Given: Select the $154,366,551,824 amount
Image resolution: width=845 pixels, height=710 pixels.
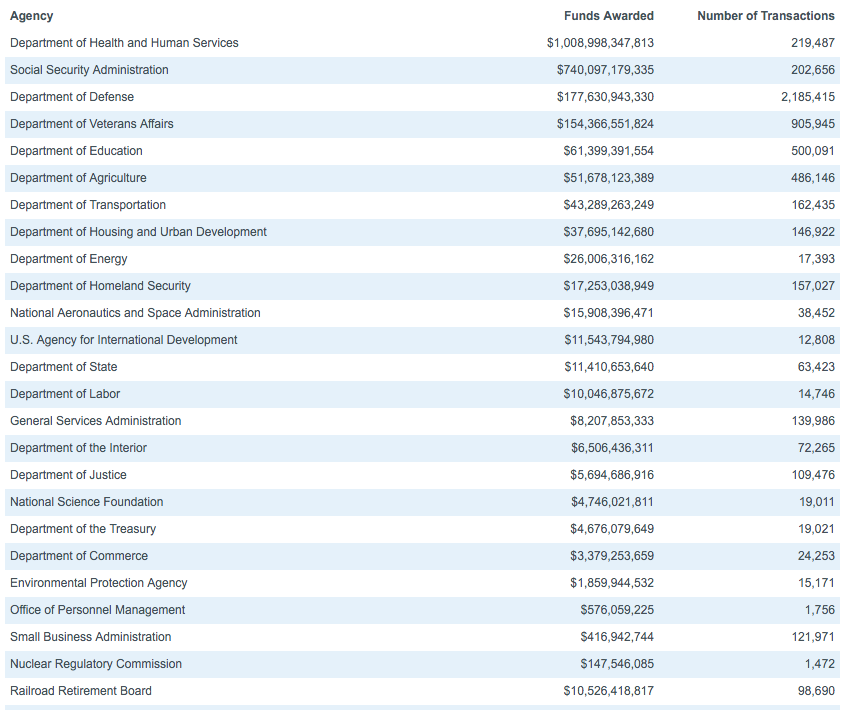Looking at the screenshot, I should pos(605,124).
